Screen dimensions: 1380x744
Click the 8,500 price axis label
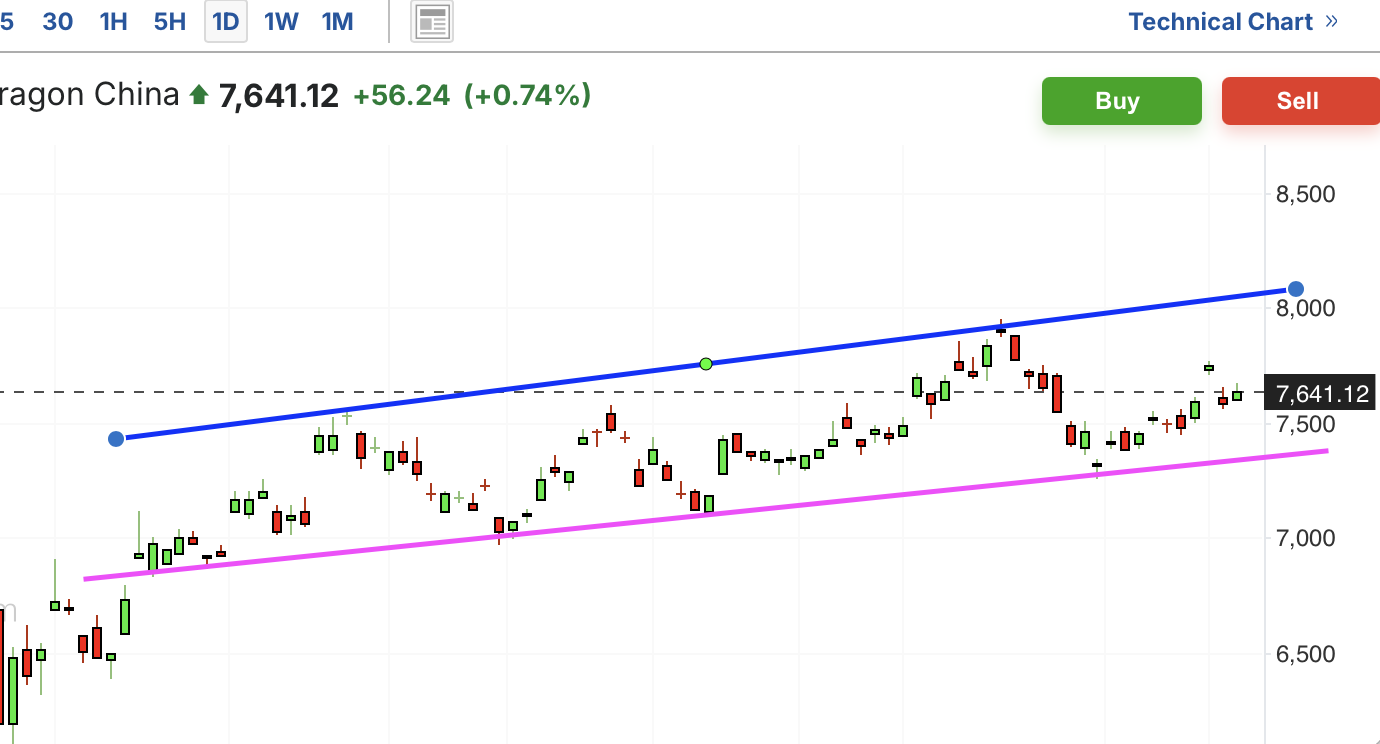pyautogui.click(x=1305, y=194)
